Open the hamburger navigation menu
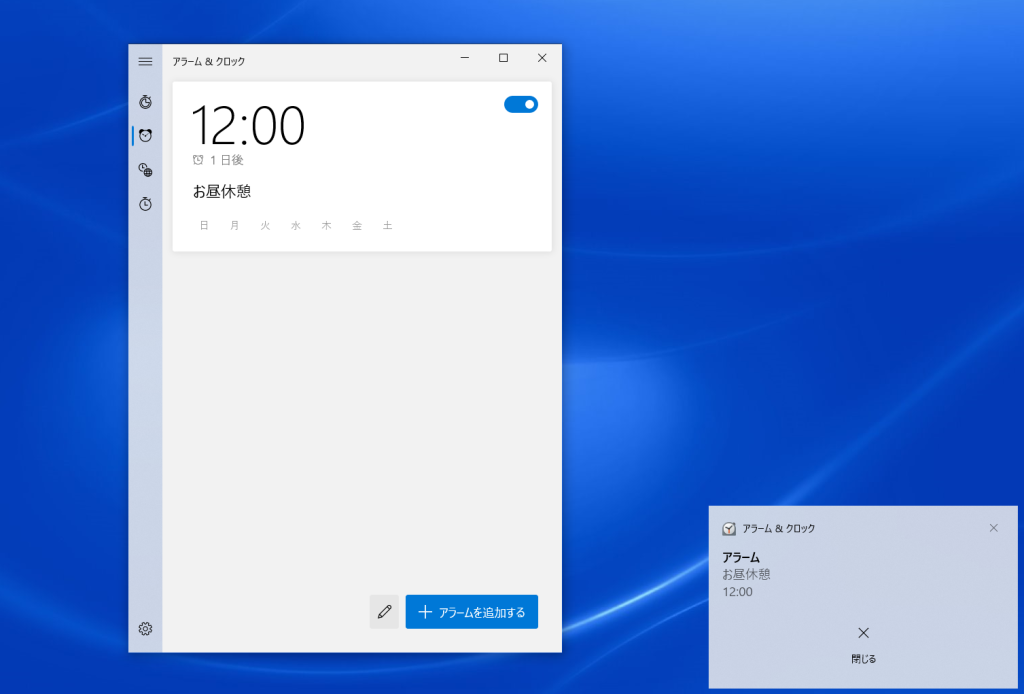The height and width of the screenshot is (694, 1024). (145, 61)
